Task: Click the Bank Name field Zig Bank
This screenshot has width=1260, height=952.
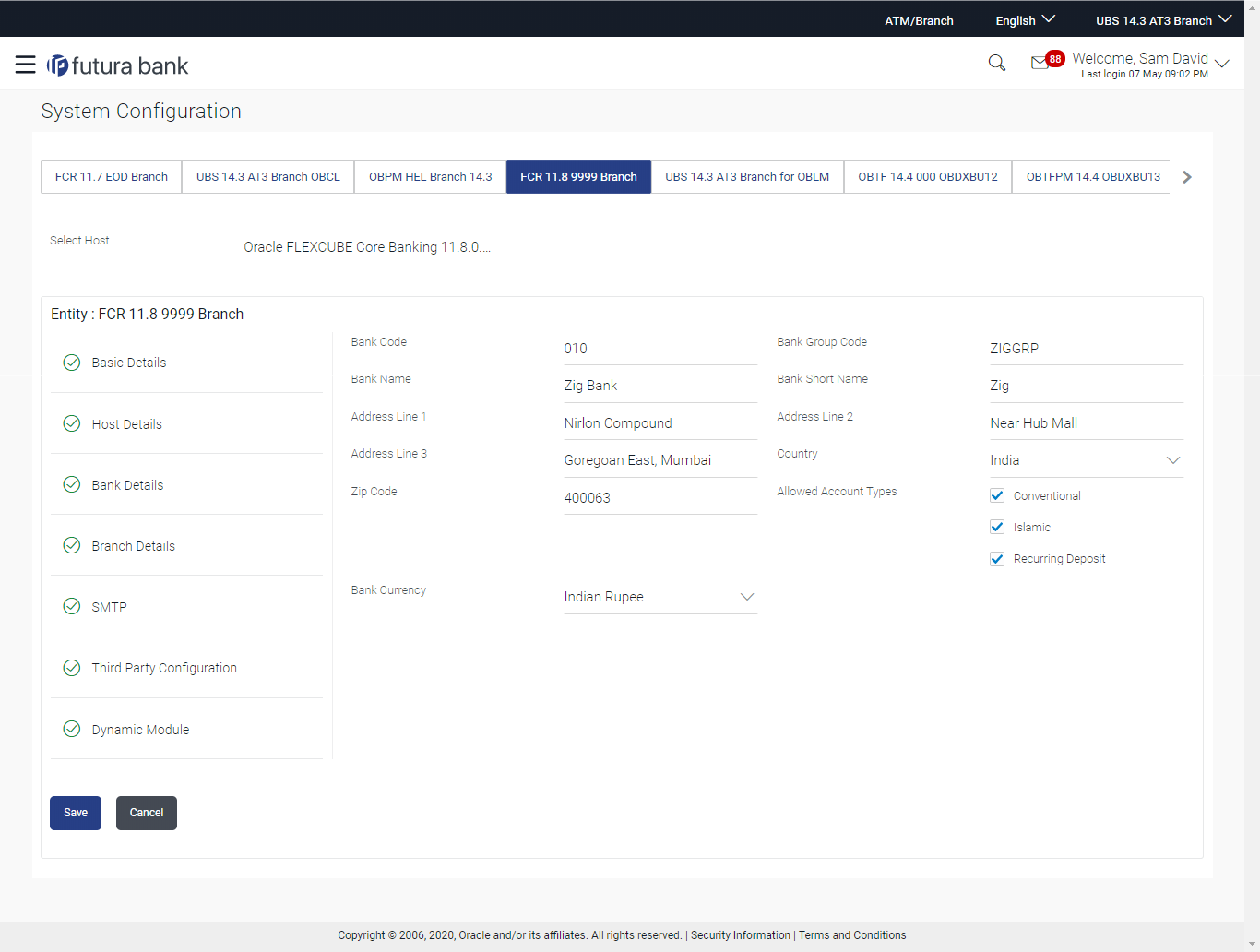Action: [x=660, y=386]
